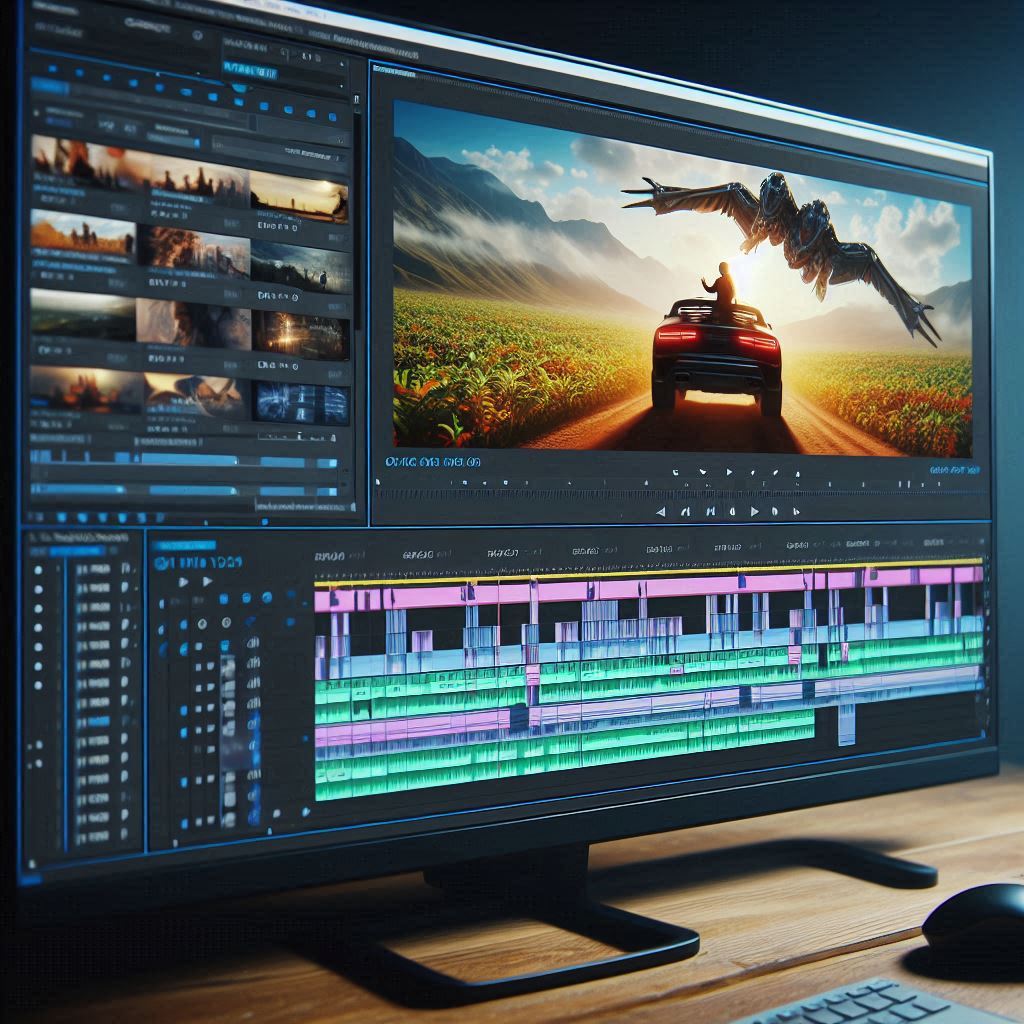Toggle the topmost round dot in the bottom-left list panel
Viewport: 1024px width, 1024px height.
[x=39, y=570]
